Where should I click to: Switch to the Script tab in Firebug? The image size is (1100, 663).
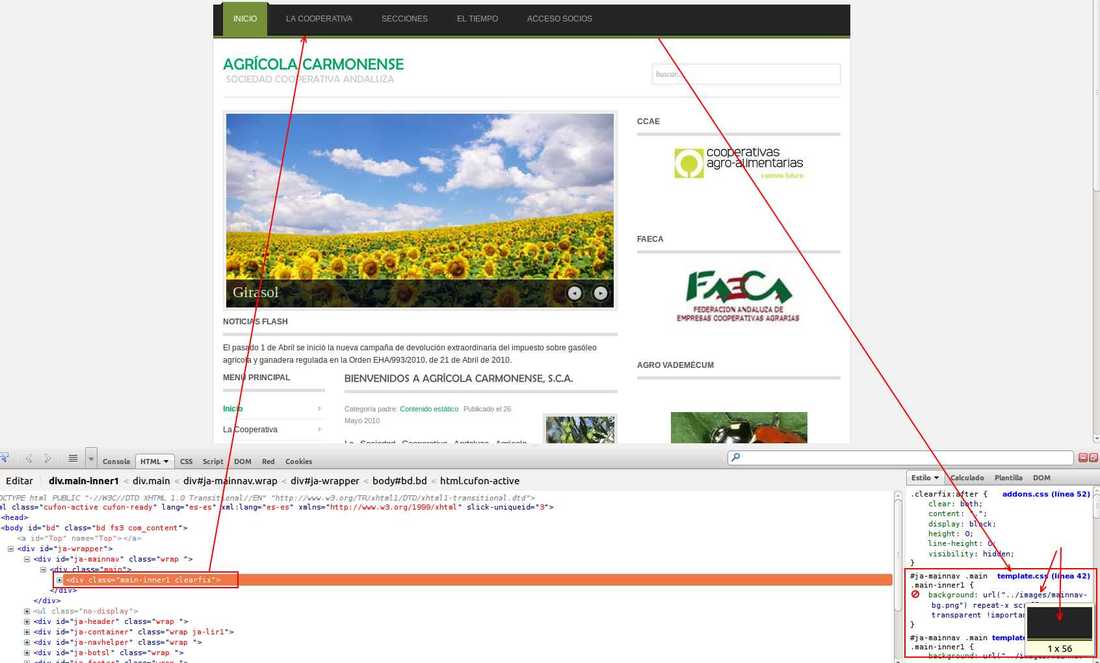pyautogui.click(x=213, y=462)
